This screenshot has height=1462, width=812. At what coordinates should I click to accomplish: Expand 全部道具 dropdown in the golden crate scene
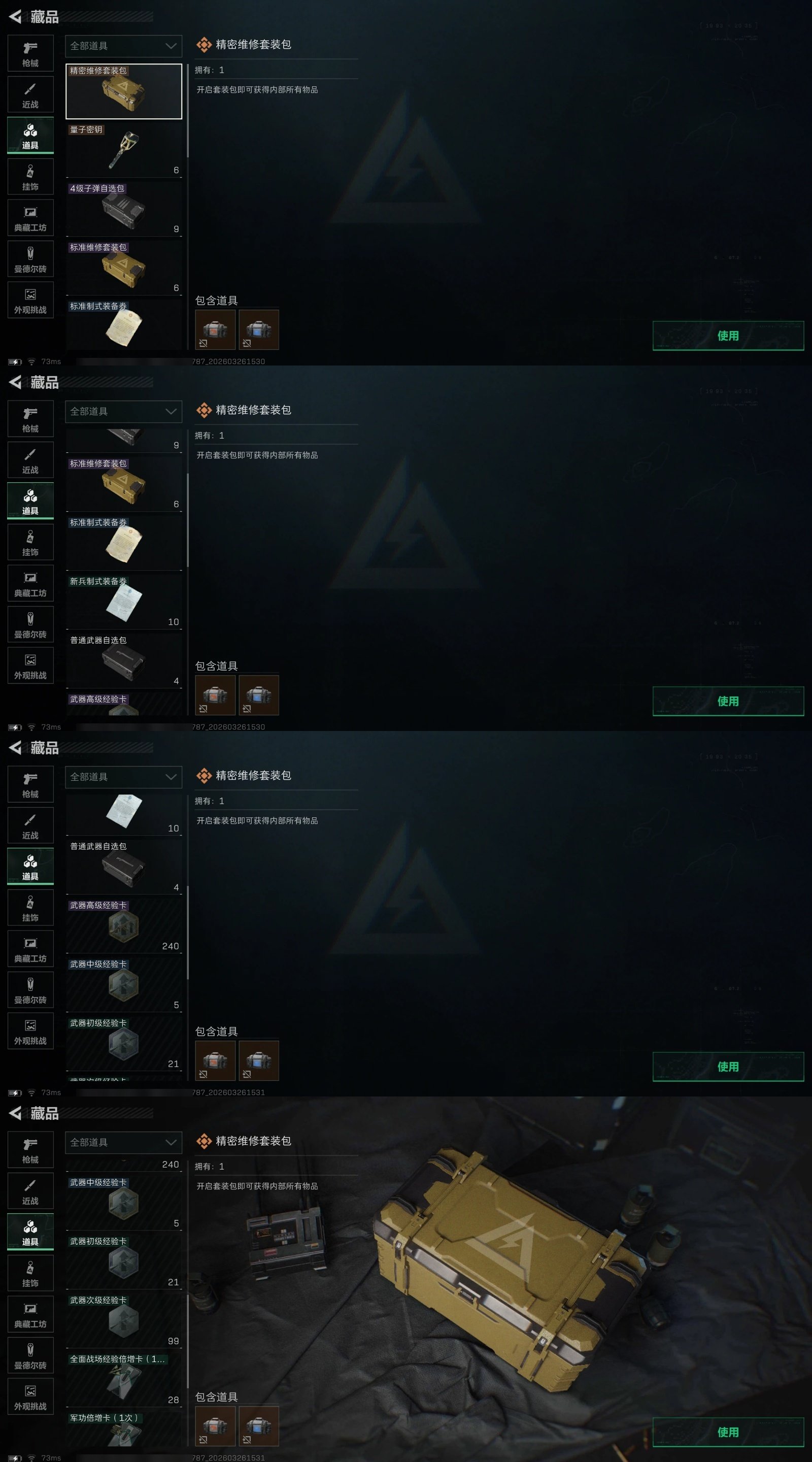click(x=124, y=1143)
